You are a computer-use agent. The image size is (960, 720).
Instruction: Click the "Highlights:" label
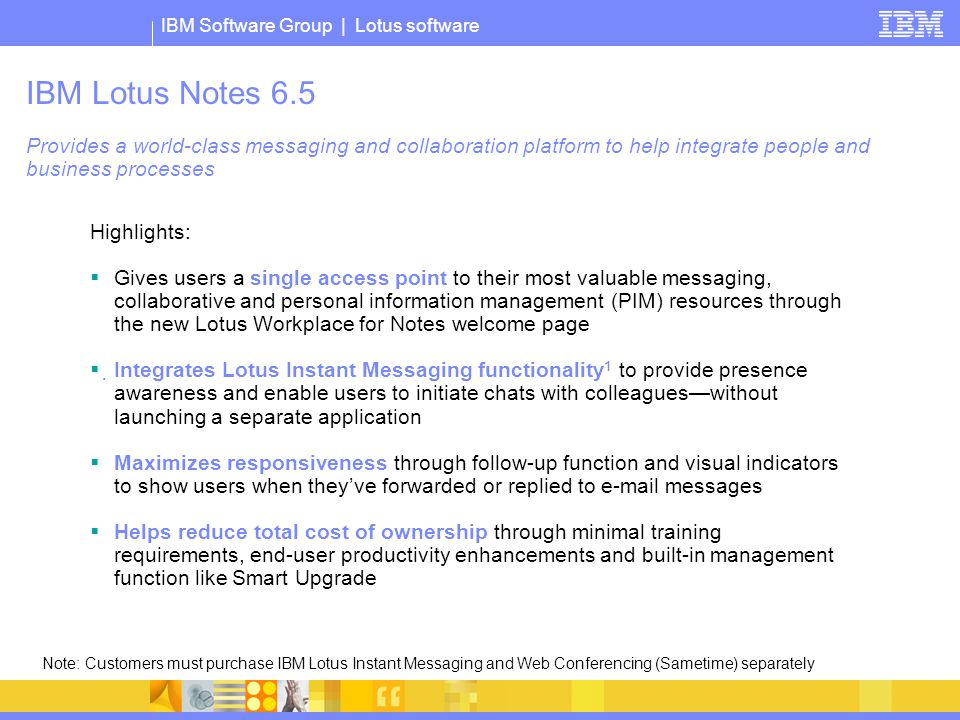pos(140,232)
